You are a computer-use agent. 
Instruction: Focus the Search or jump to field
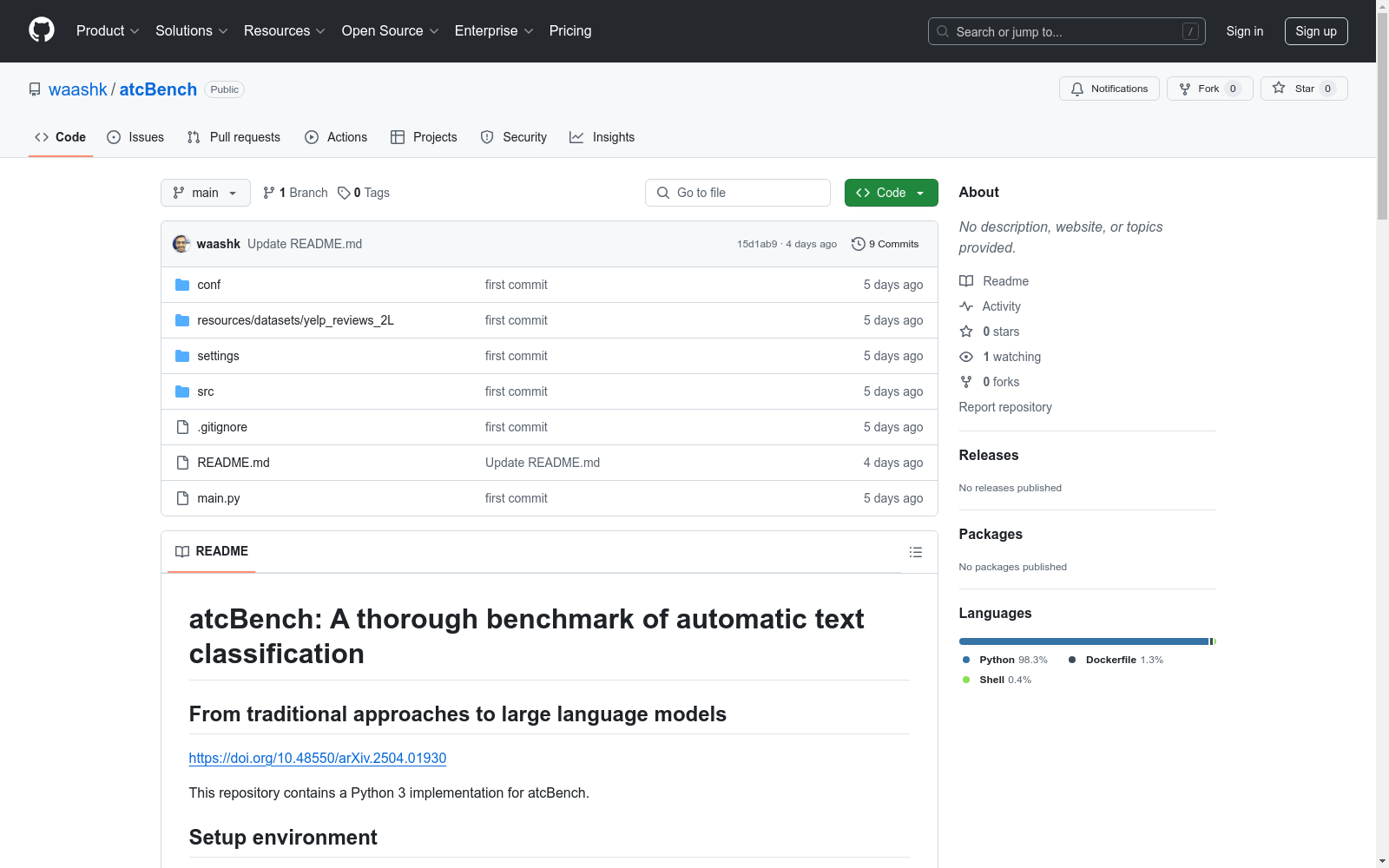[1067, 31]
